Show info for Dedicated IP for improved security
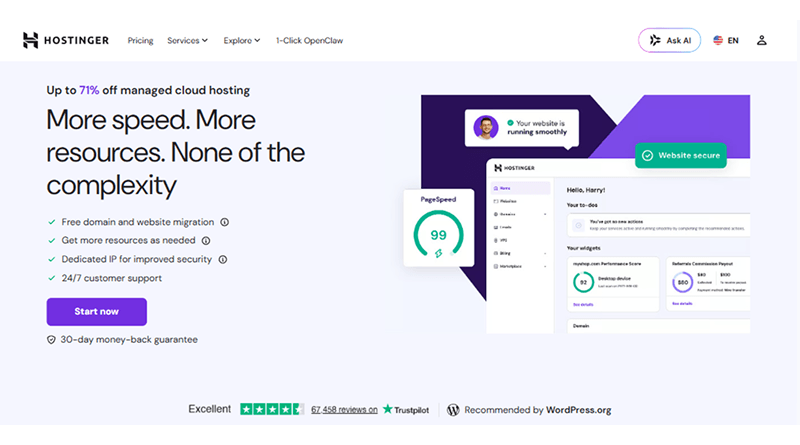 [x=222, y=259]
